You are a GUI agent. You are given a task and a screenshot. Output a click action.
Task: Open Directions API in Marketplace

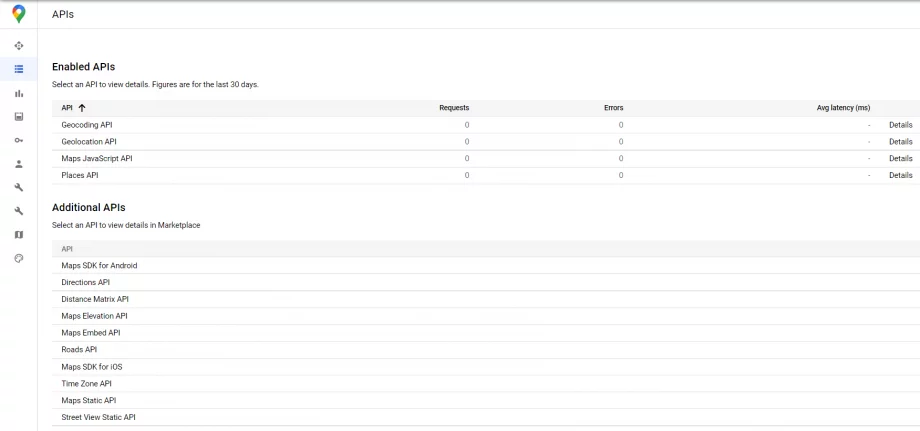coord(86,282)
